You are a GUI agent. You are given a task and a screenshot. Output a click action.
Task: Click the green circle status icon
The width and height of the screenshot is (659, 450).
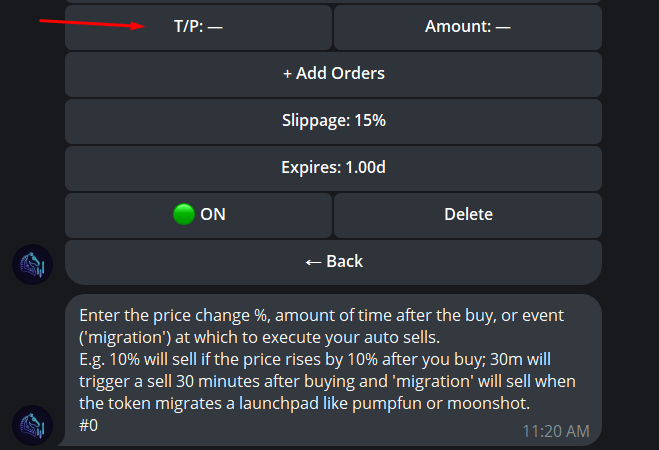184,214
